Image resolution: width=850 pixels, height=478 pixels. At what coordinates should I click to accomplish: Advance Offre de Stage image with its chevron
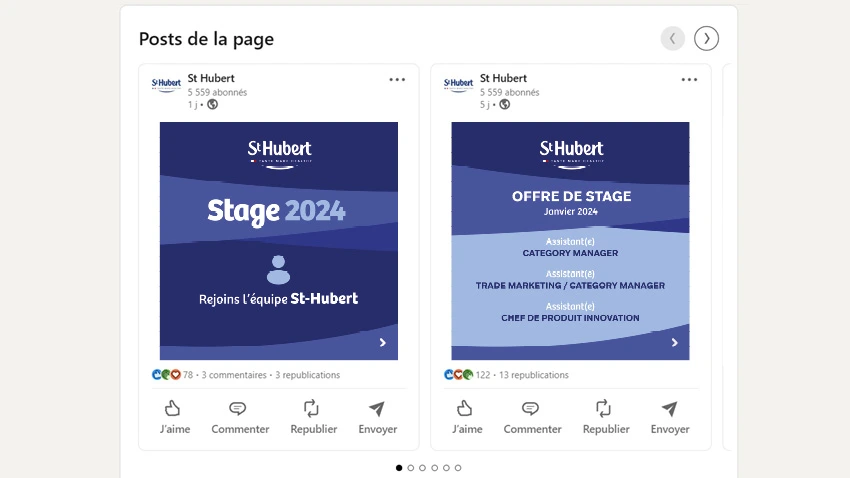(x=674, y=343)
